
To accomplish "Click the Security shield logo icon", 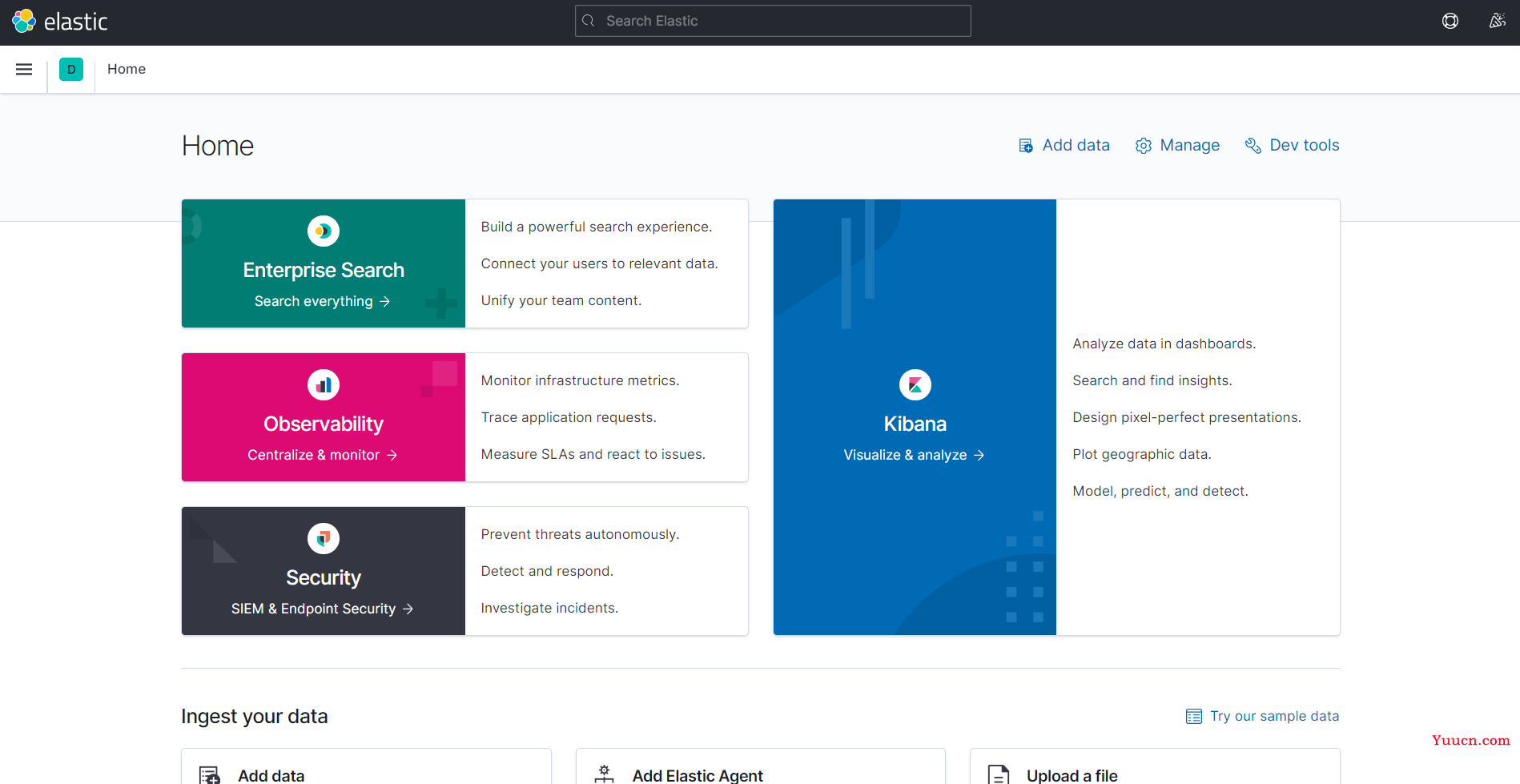I will (324, 539).
